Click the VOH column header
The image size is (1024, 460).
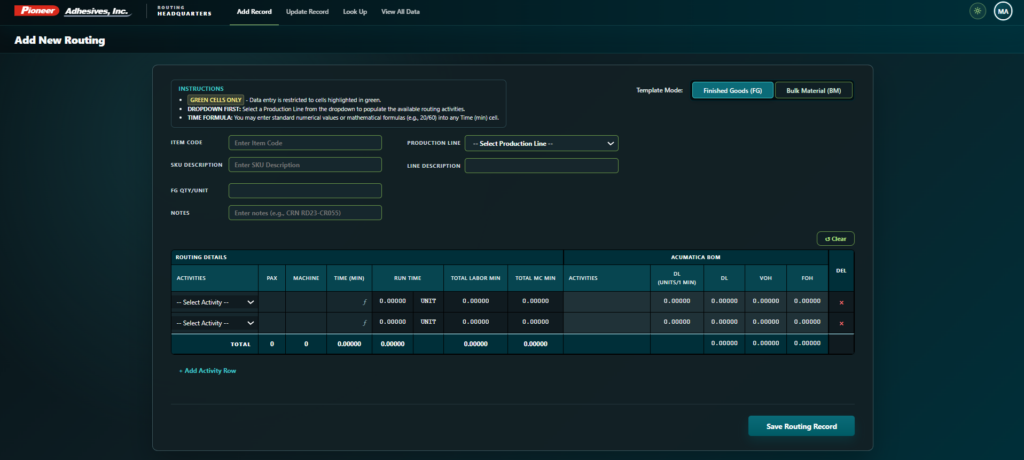766,278
